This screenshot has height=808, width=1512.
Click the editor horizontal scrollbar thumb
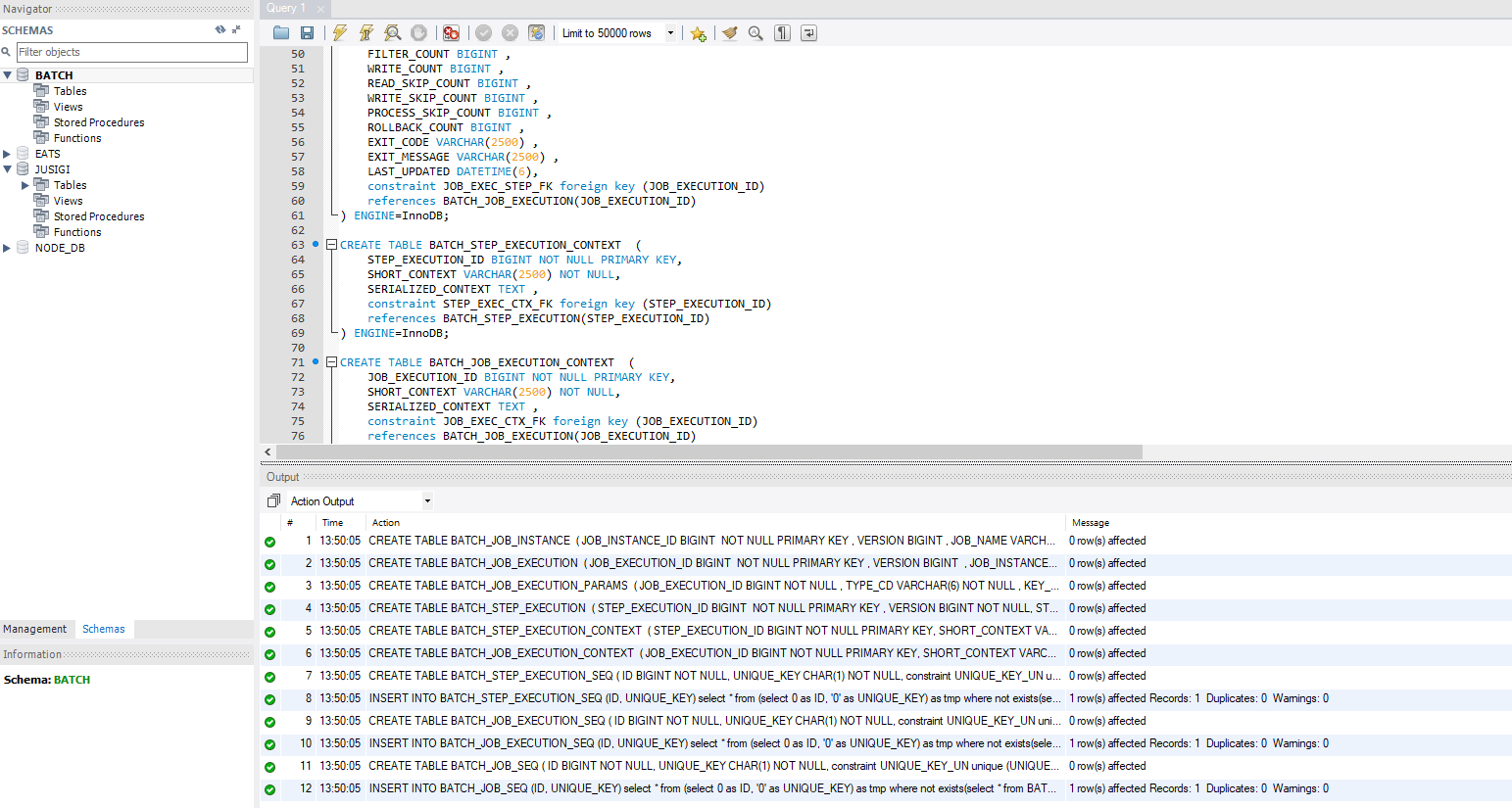click(x=709, y=452)
